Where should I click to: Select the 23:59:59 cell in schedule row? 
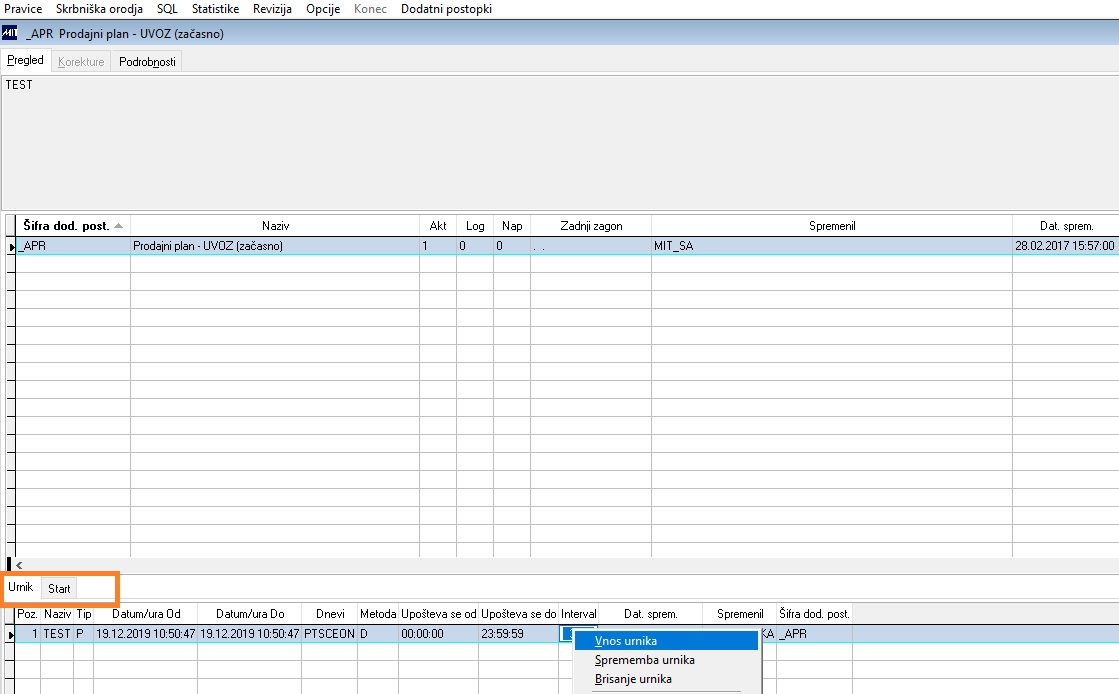click(x=518, y=633)
